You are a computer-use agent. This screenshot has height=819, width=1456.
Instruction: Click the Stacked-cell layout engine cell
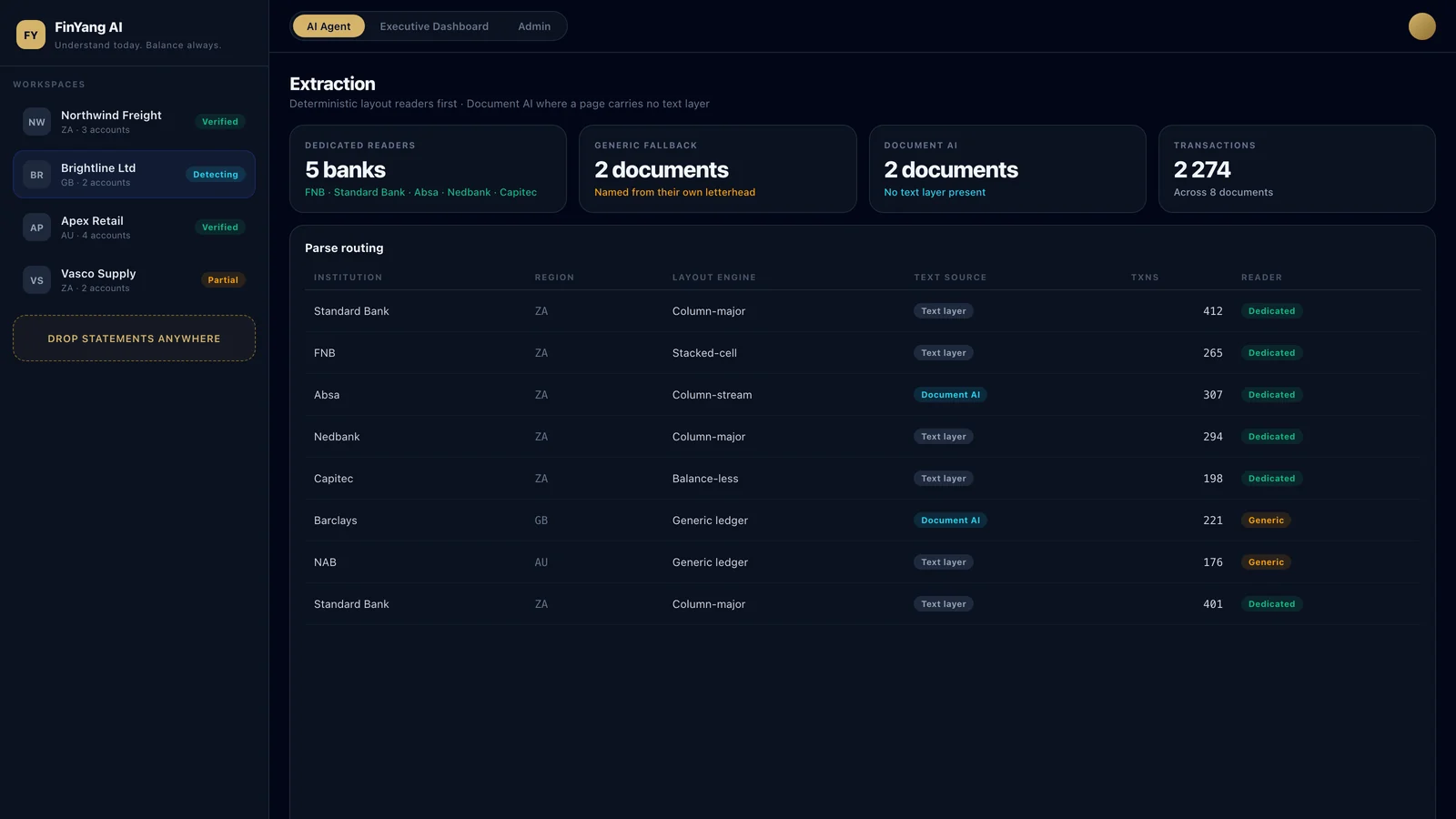coord(704,353)
